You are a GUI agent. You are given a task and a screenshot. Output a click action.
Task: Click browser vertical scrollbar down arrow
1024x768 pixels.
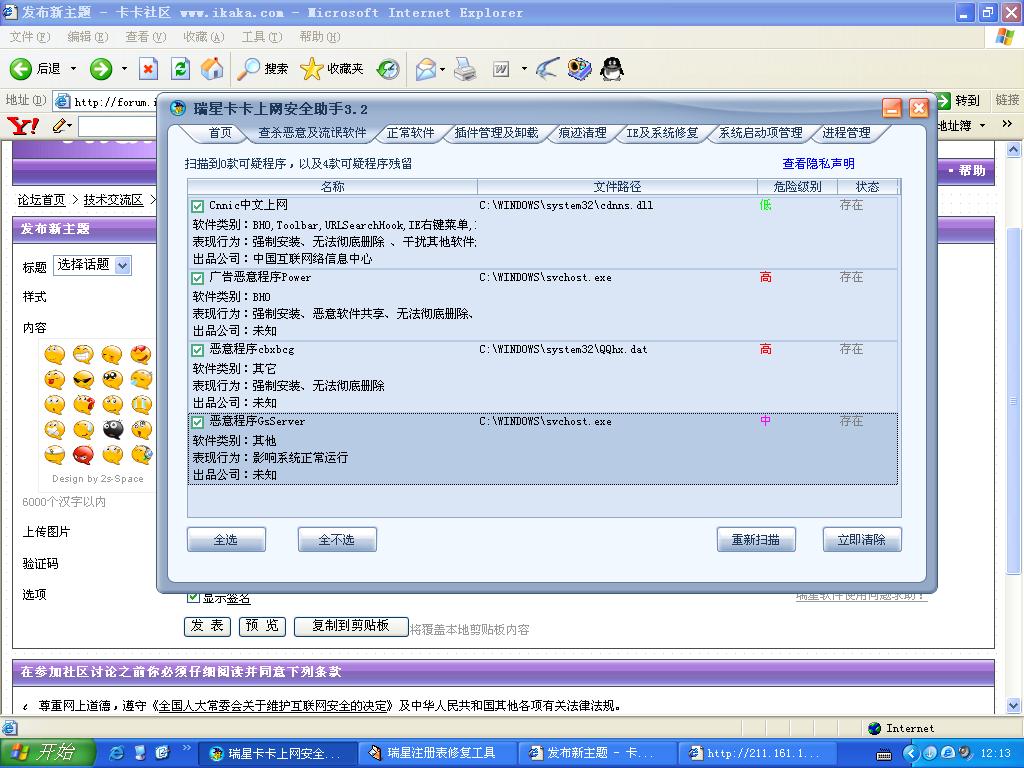(1013, 705)
